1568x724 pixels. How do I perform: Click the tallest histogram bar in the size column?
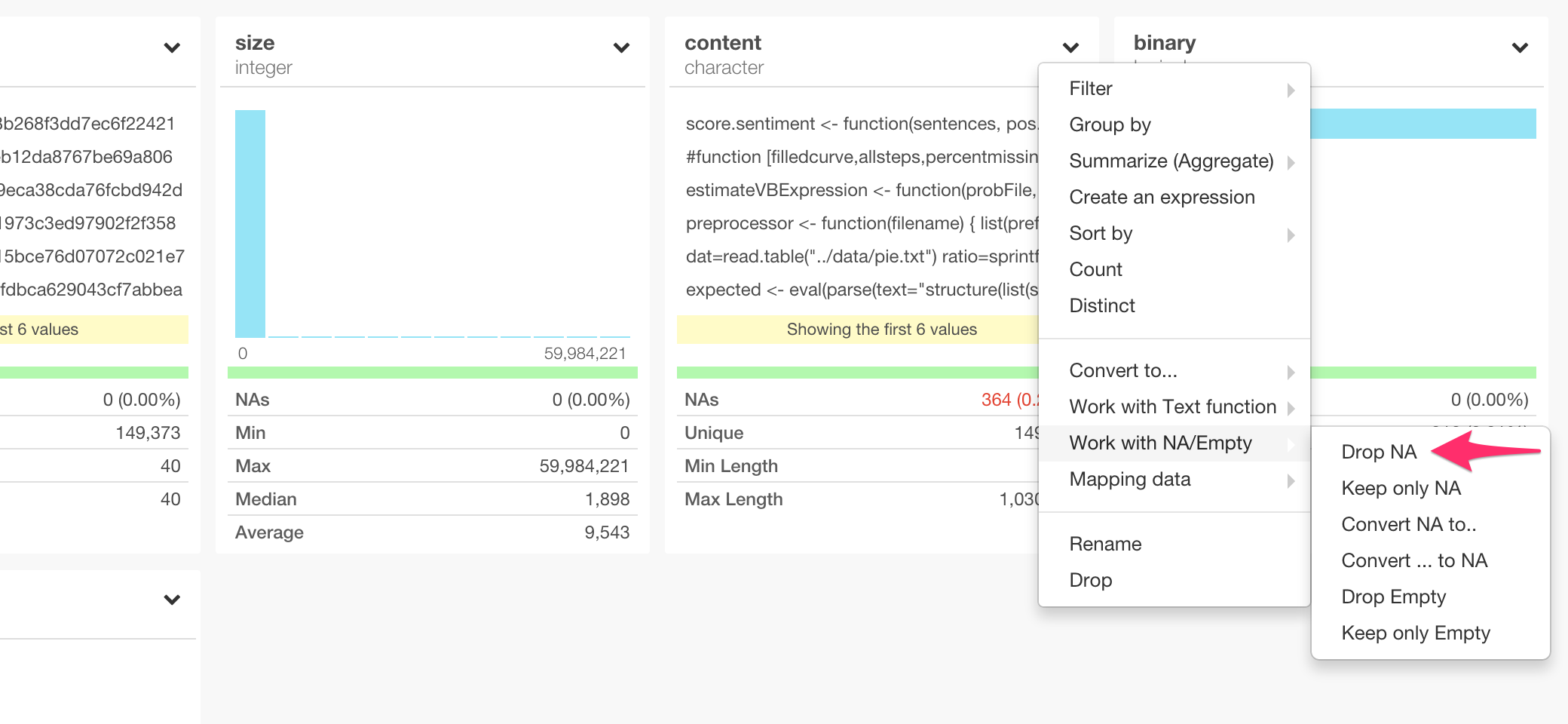point(250,222)
